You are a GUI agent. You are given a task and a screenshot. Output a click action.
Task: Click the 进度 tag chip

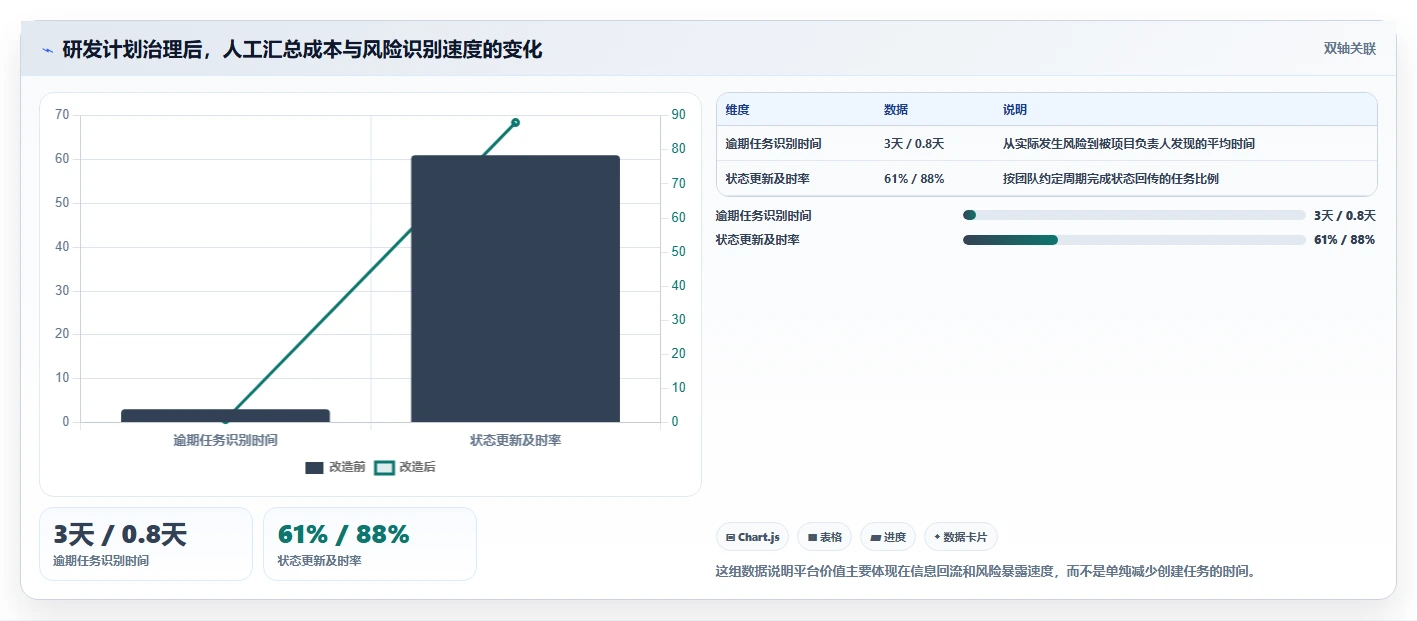click(888, 537)
